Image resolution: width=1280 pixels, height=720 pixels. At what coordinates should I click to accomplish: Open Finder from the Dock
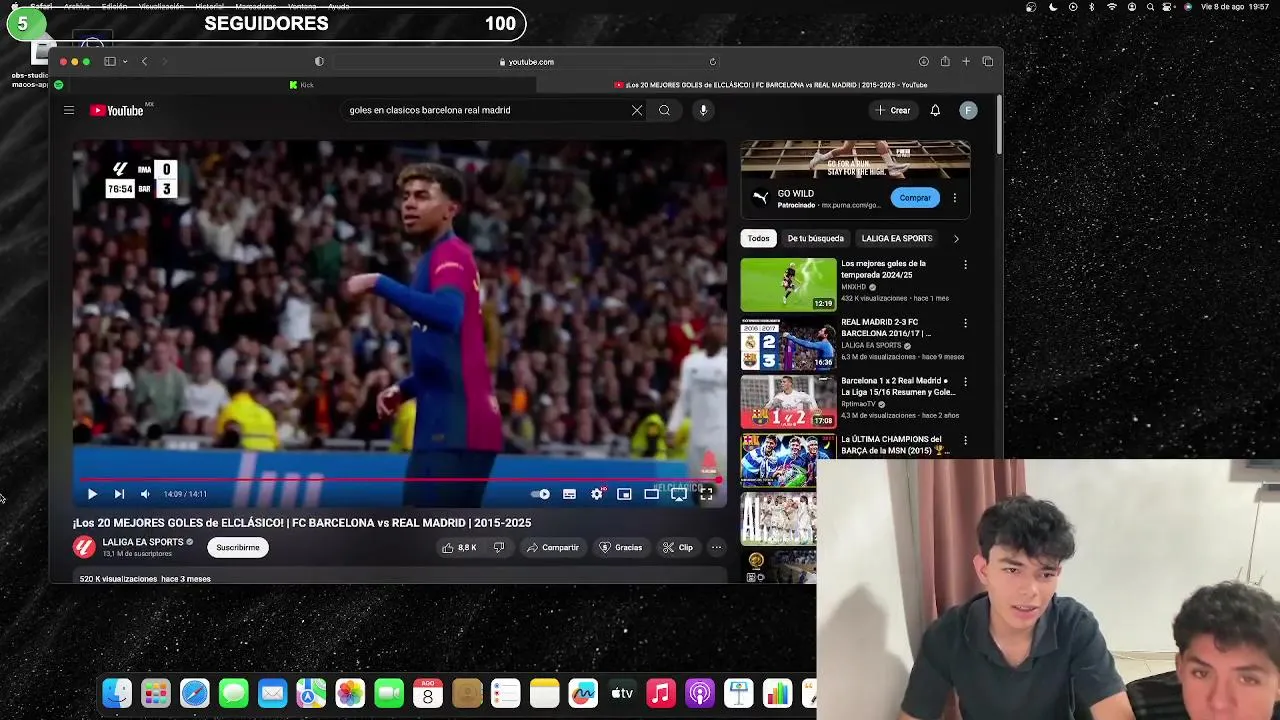117,694
